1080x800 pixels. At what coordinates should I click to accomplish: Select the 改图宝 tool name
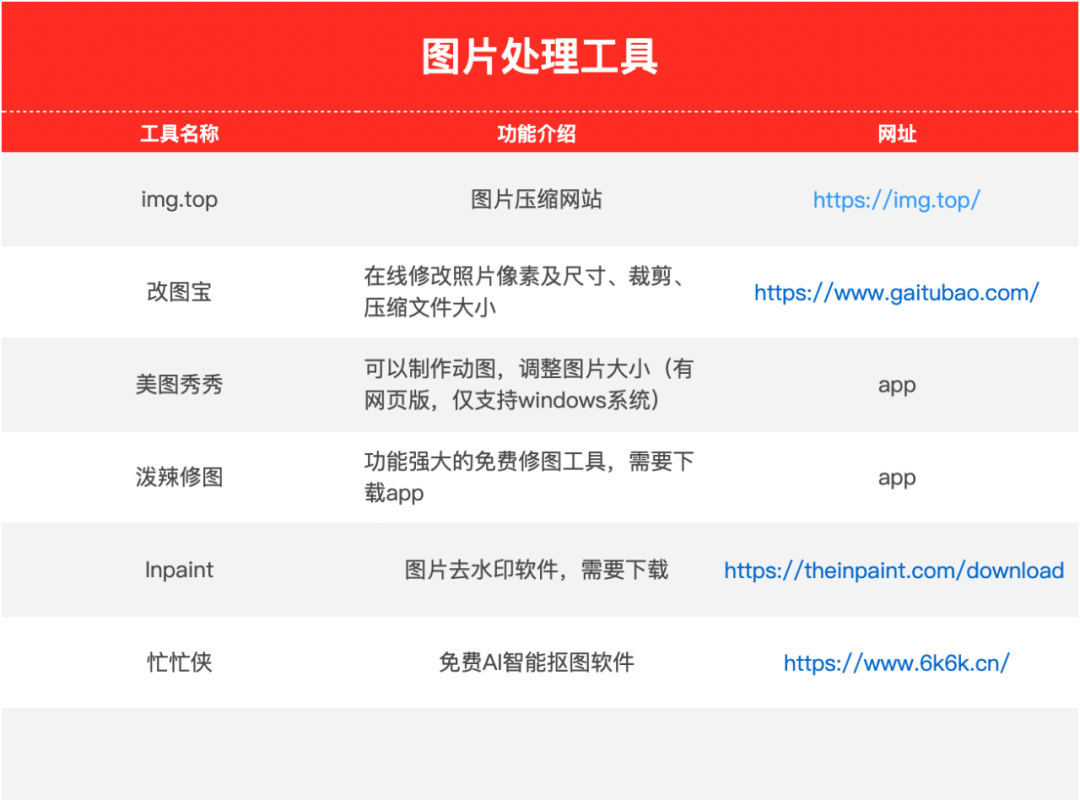179,292
